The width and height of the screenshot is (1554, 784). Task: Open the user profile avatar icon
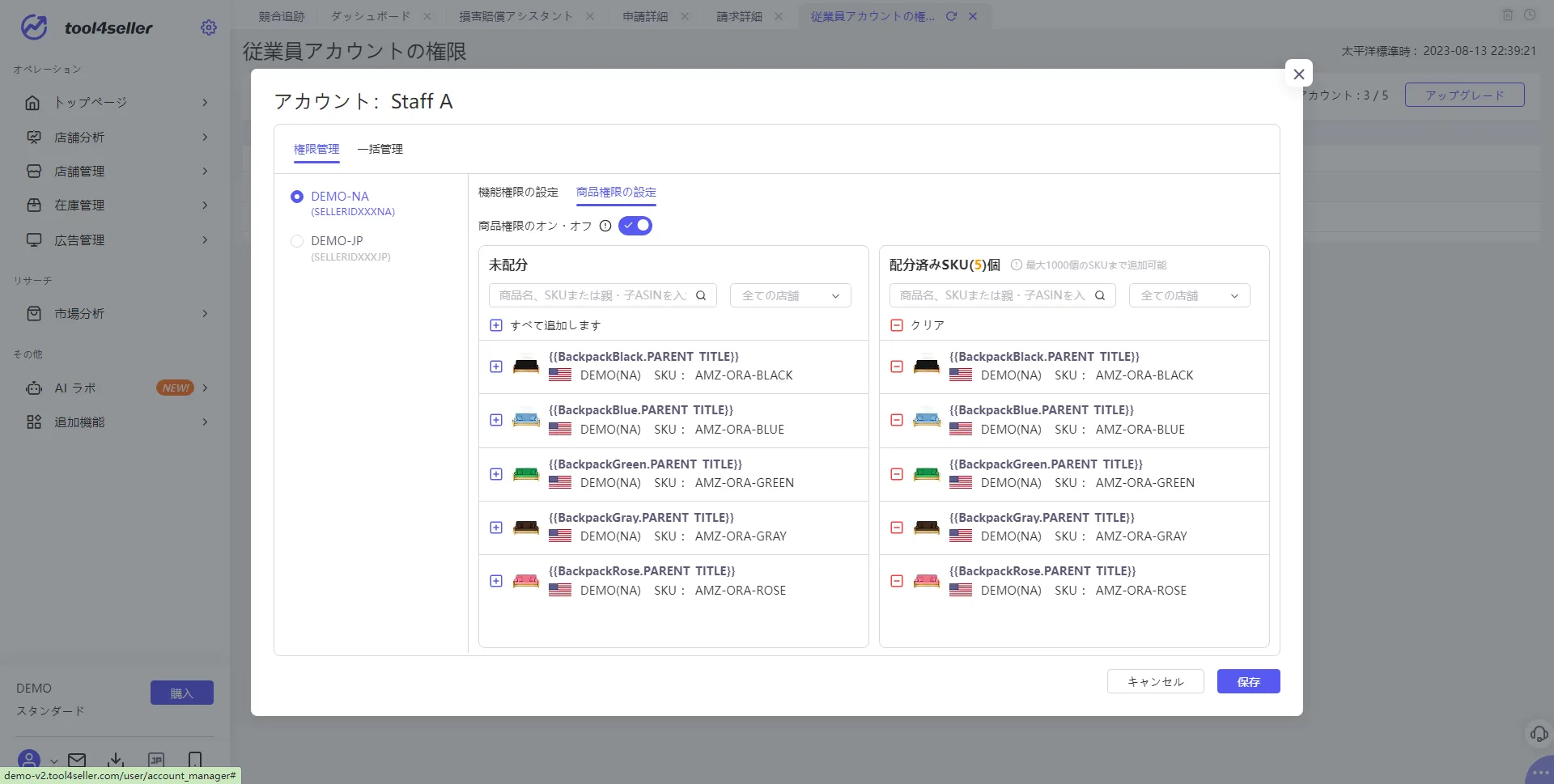(x=29, y=760)
